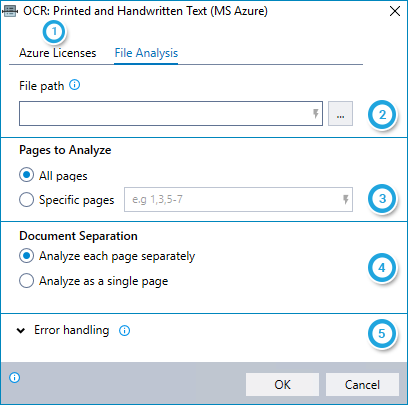Viewport: 408px width, 405px height.
Task: Browse for file with the ellipsis button
Action: pos(340,114)
